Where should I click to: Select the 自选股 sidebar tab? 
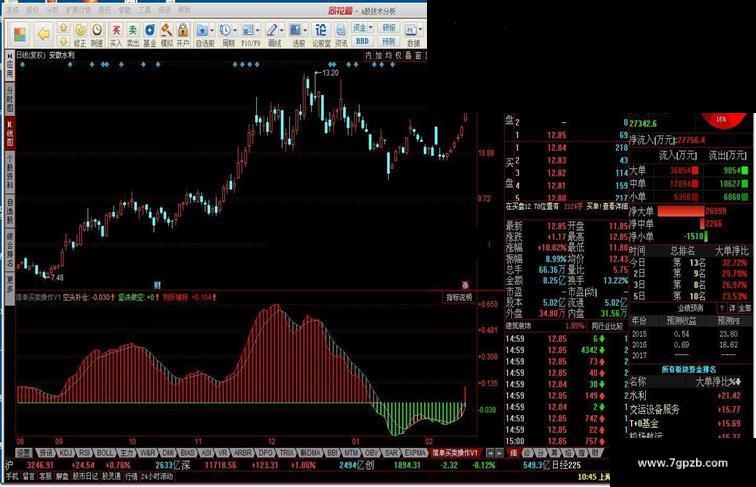pos(10,211)
